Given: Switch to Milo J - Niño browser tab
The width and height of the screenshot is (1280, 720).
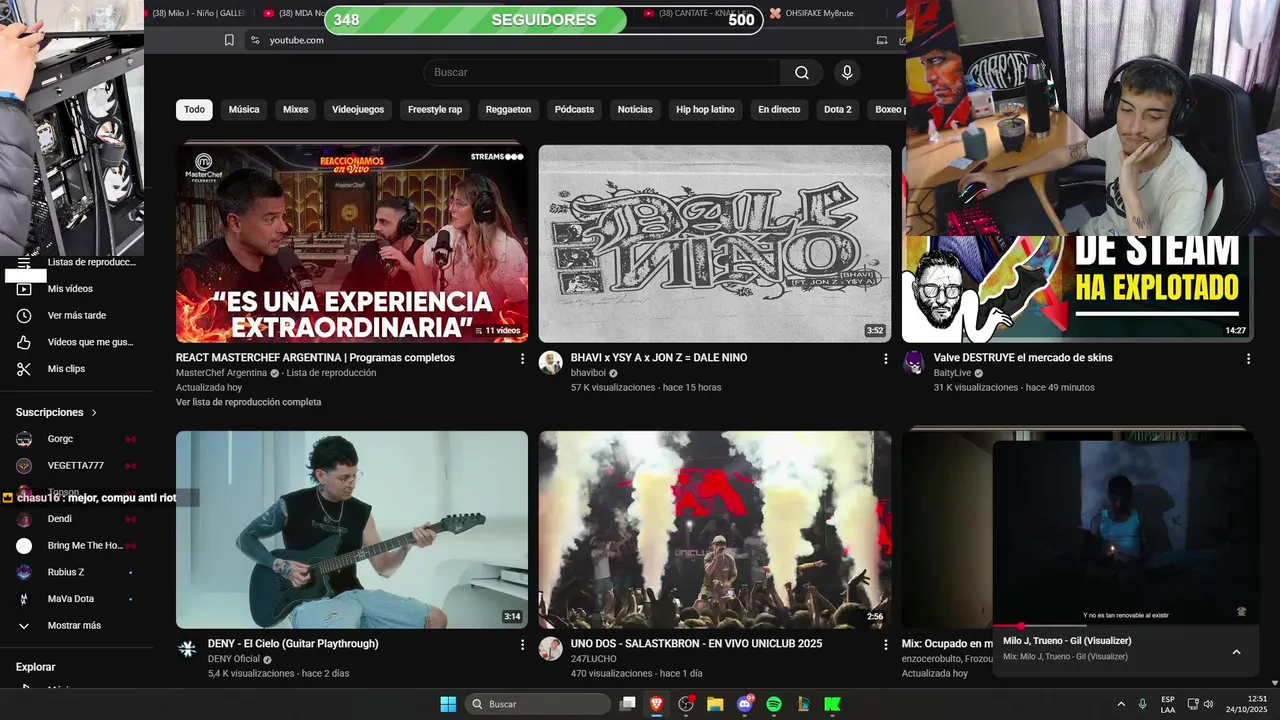Looking at the screenshot, I should coord(198,13).
